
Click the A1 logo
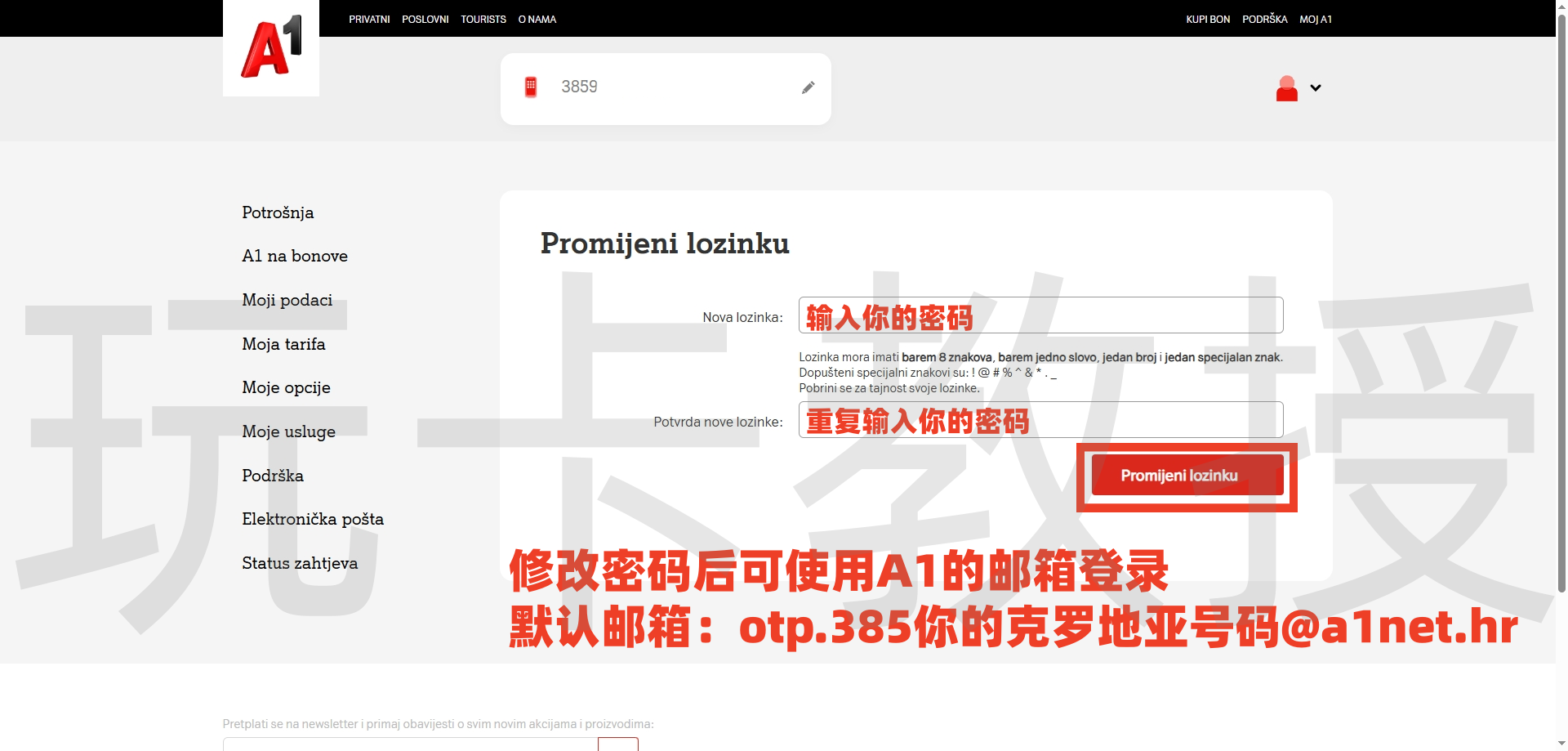coord(270,47)
